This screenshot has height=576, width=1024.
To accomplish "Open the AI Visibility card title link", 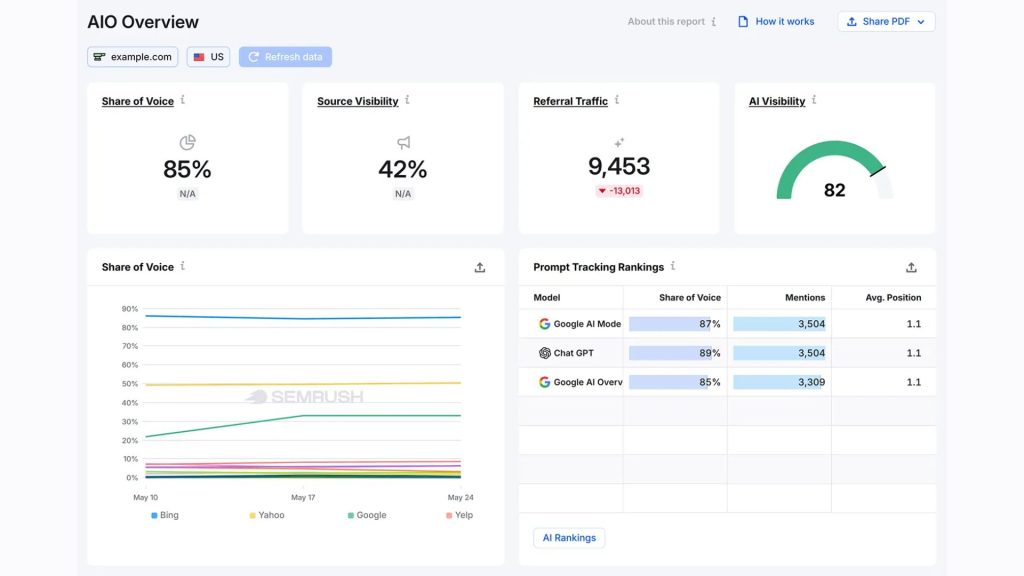I will coord(777,101).
